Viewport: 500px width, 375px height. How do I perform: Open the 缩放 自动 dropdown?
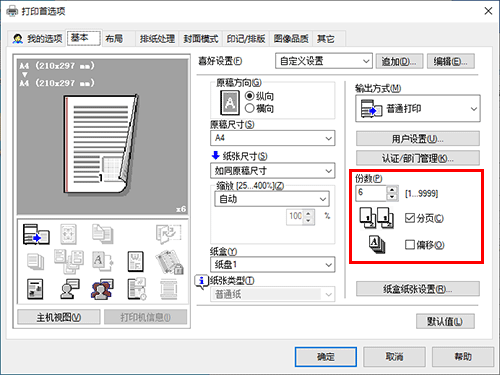click(272, 199)
